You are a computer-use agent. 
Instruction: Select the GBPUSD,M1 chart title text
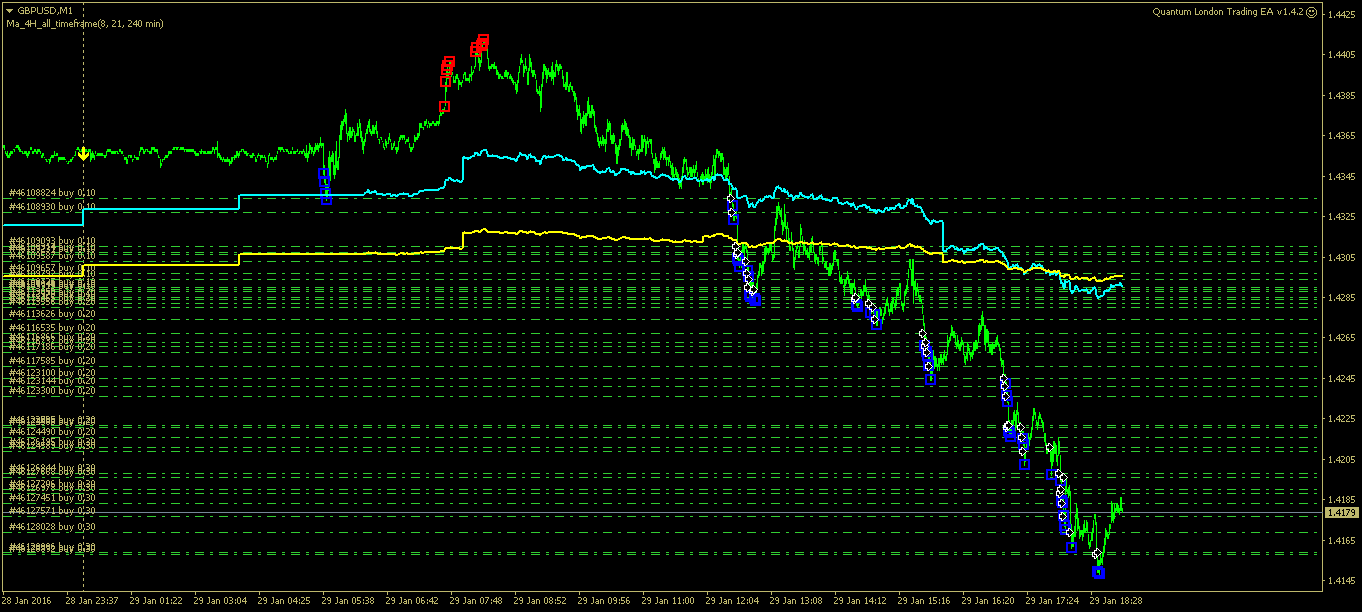pos(45,10)
